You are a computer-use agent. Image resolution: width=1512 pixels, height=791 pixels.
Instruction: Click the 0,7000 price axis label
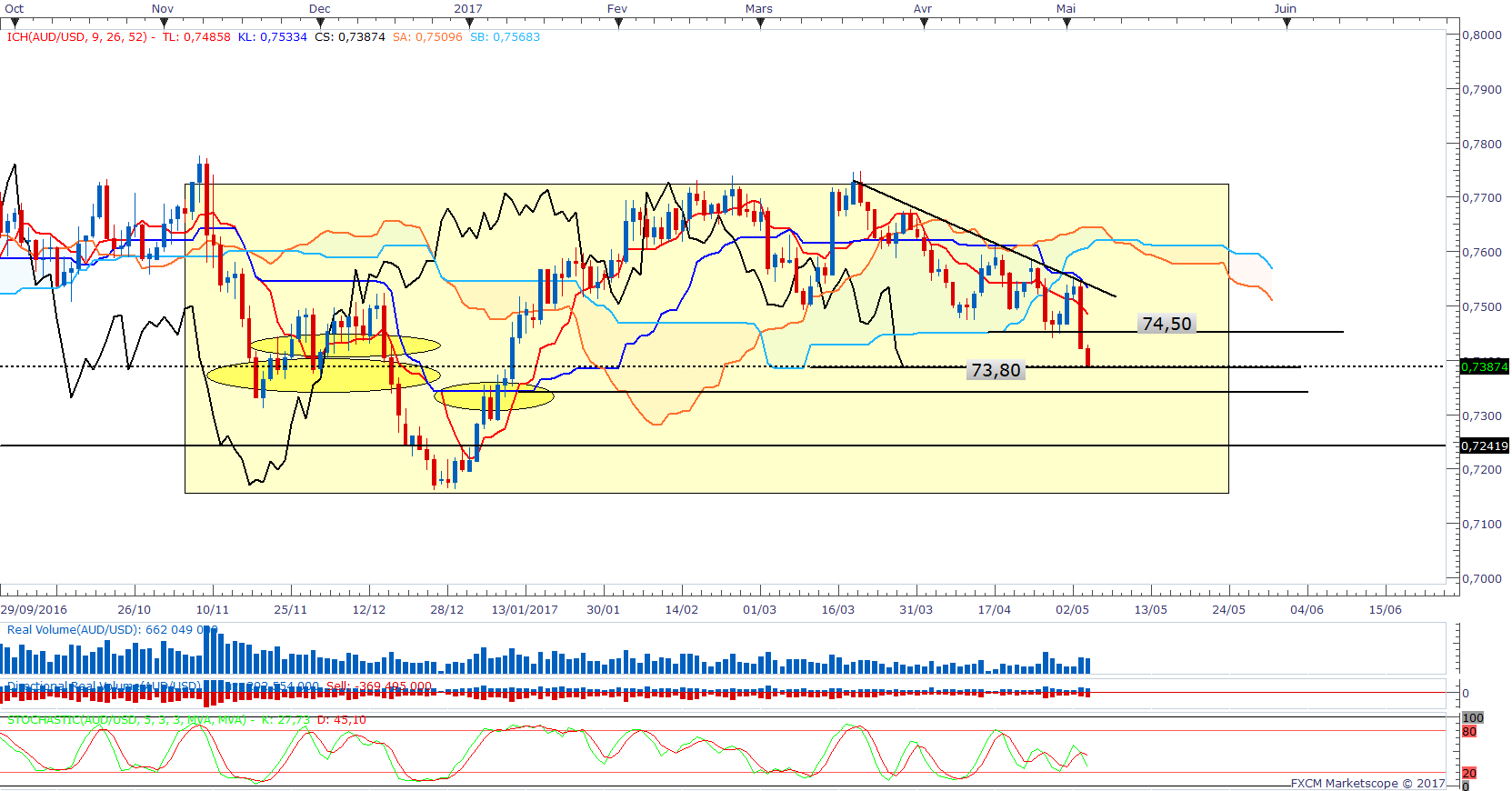tap(1482, 579)
